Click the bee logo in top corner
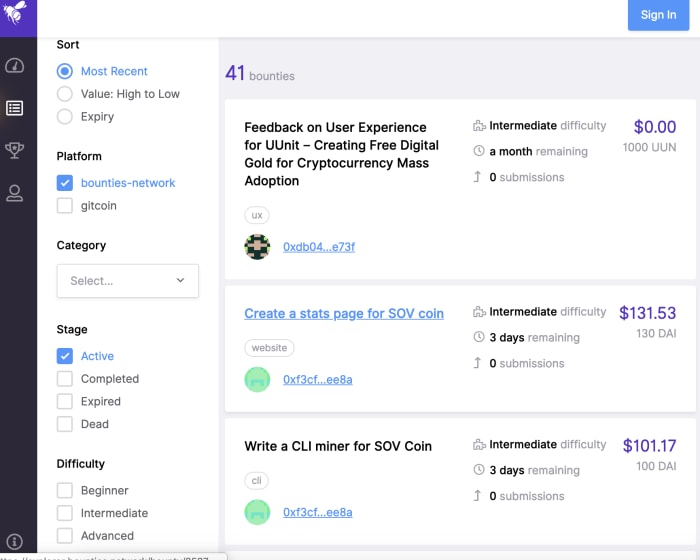This screenshot has height=560, width=700. [x=15, y=13]
